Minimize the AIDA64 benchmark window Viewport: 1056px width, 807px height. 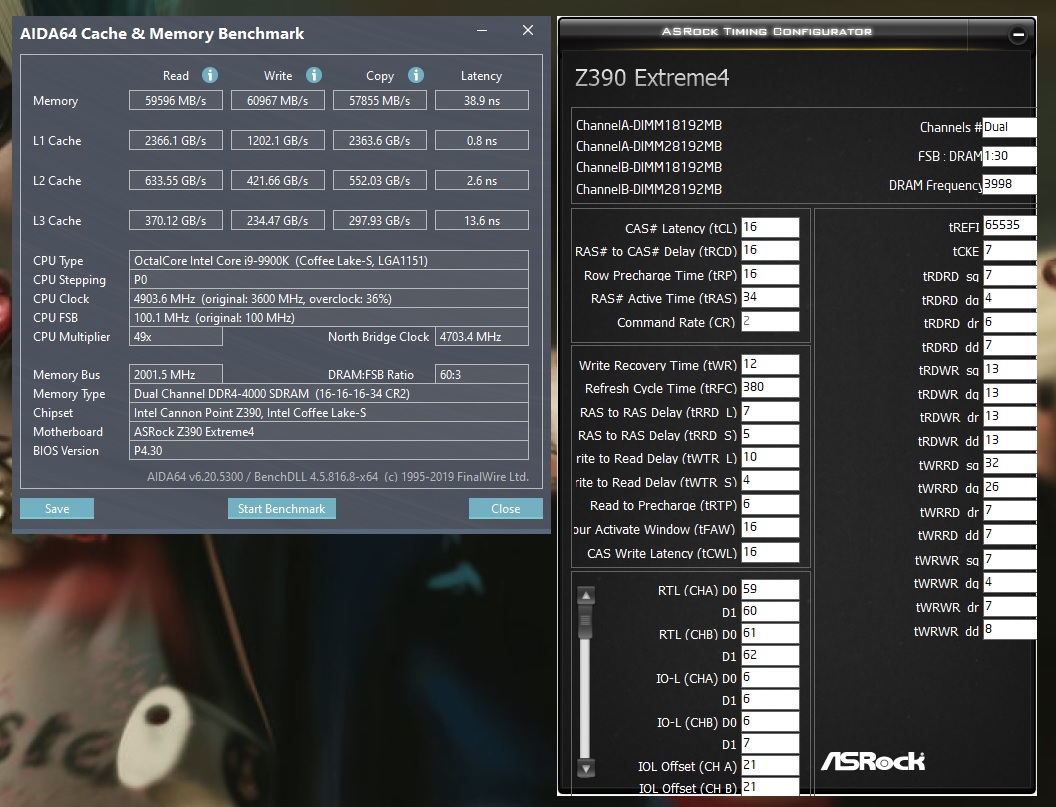[x=482, y=30]
